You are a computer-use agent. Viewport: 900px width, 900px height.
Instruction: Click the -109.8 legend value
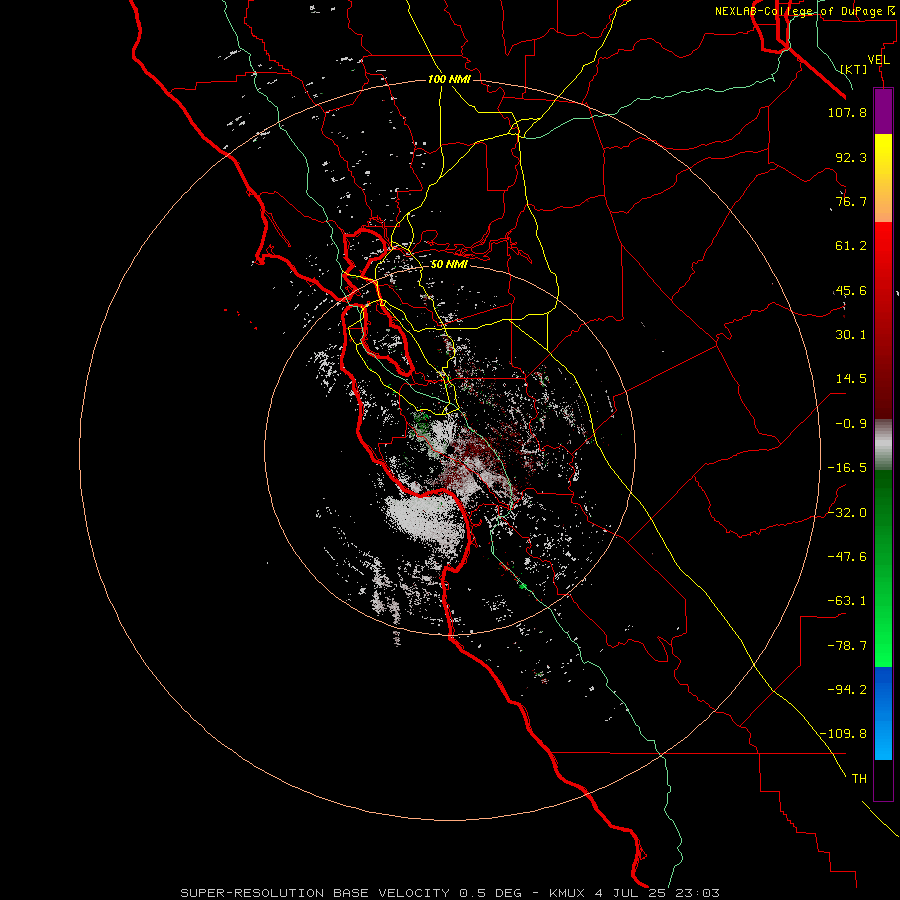843,734
